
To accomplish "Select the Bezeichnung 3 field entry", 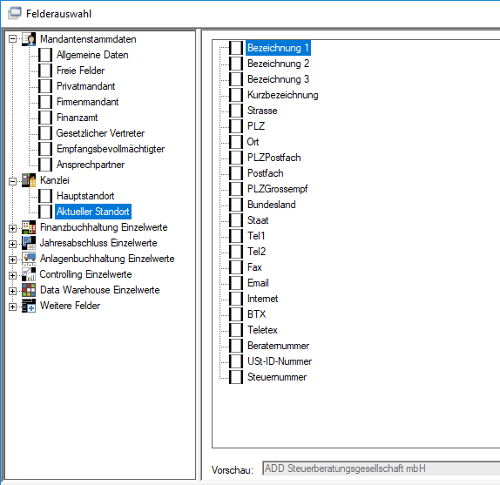I will click(278, 79).
